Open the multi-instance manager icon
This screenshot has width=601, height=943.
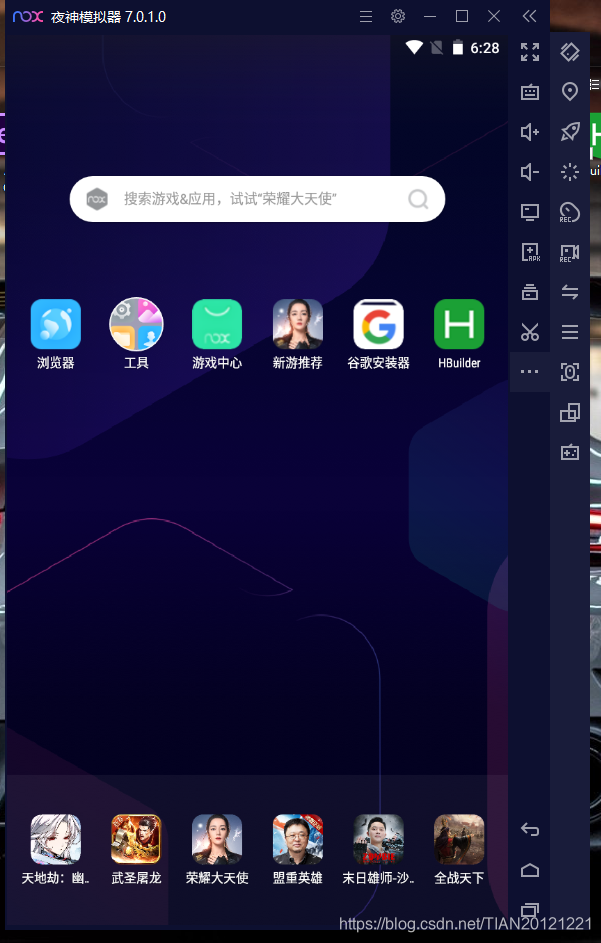570,412
